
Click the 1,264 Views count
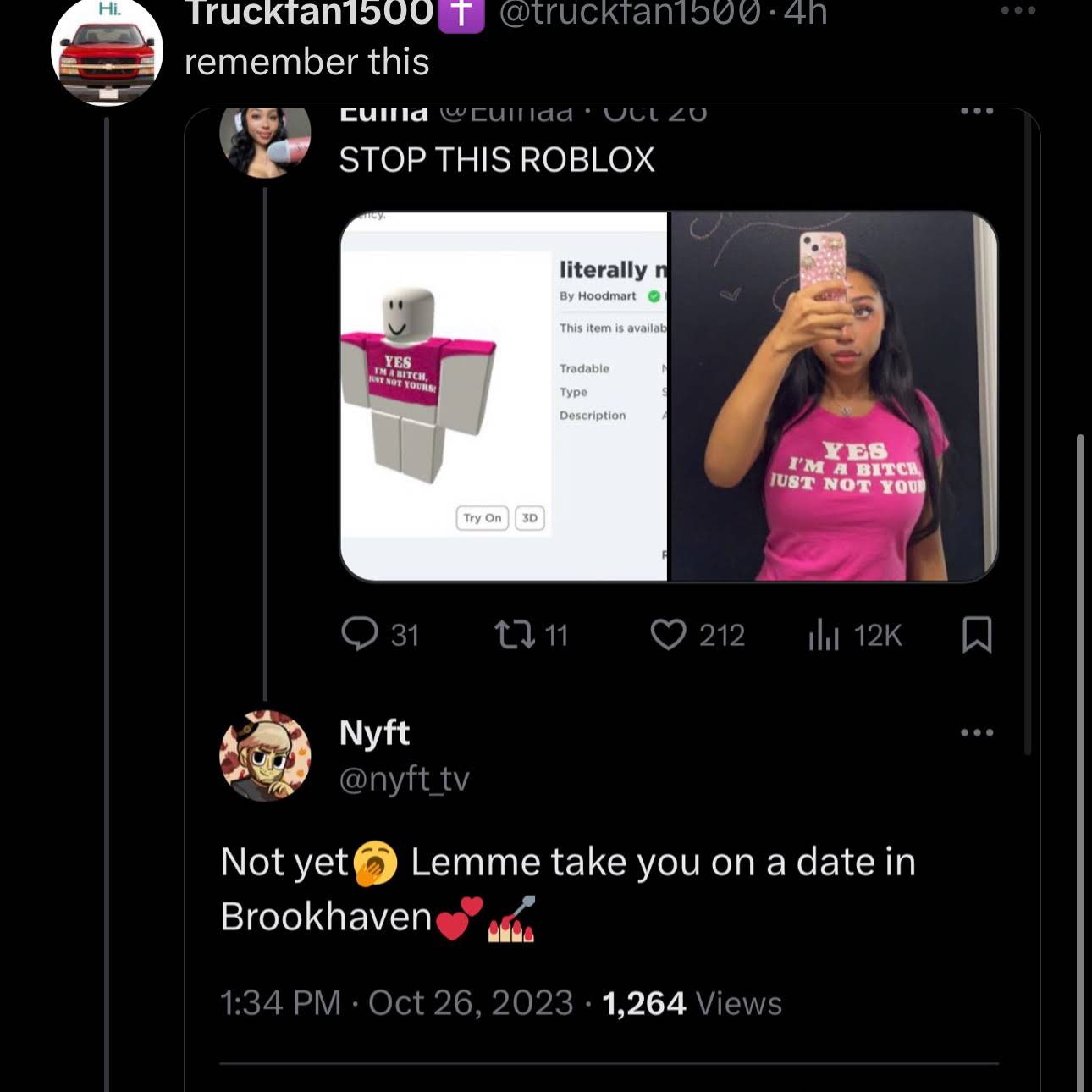tap(692, 1003)
